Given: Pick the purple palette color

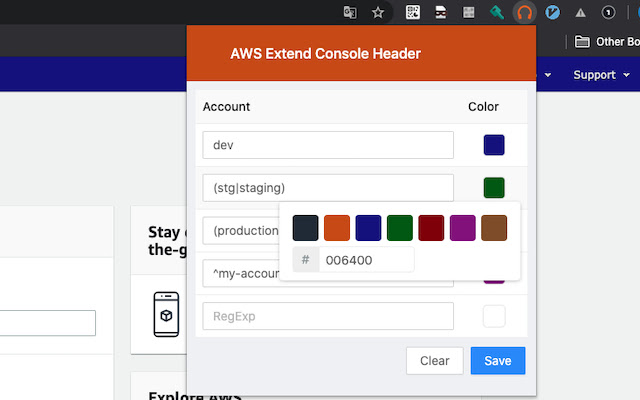Looking at the screenshot, I should (x=462, y=228).
